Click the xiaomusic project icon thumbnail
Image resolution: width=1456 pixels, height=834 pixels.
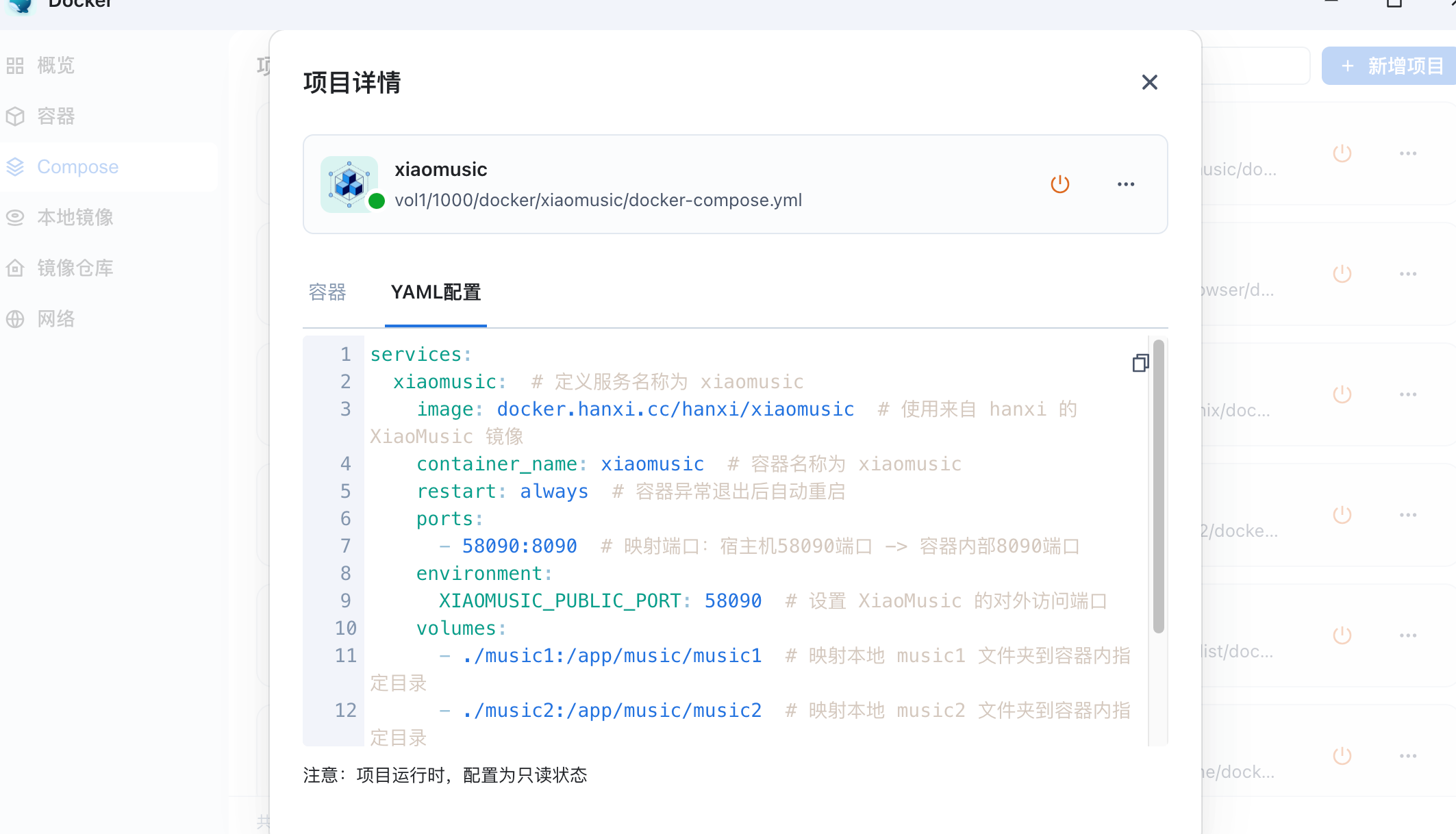point(349,184)
